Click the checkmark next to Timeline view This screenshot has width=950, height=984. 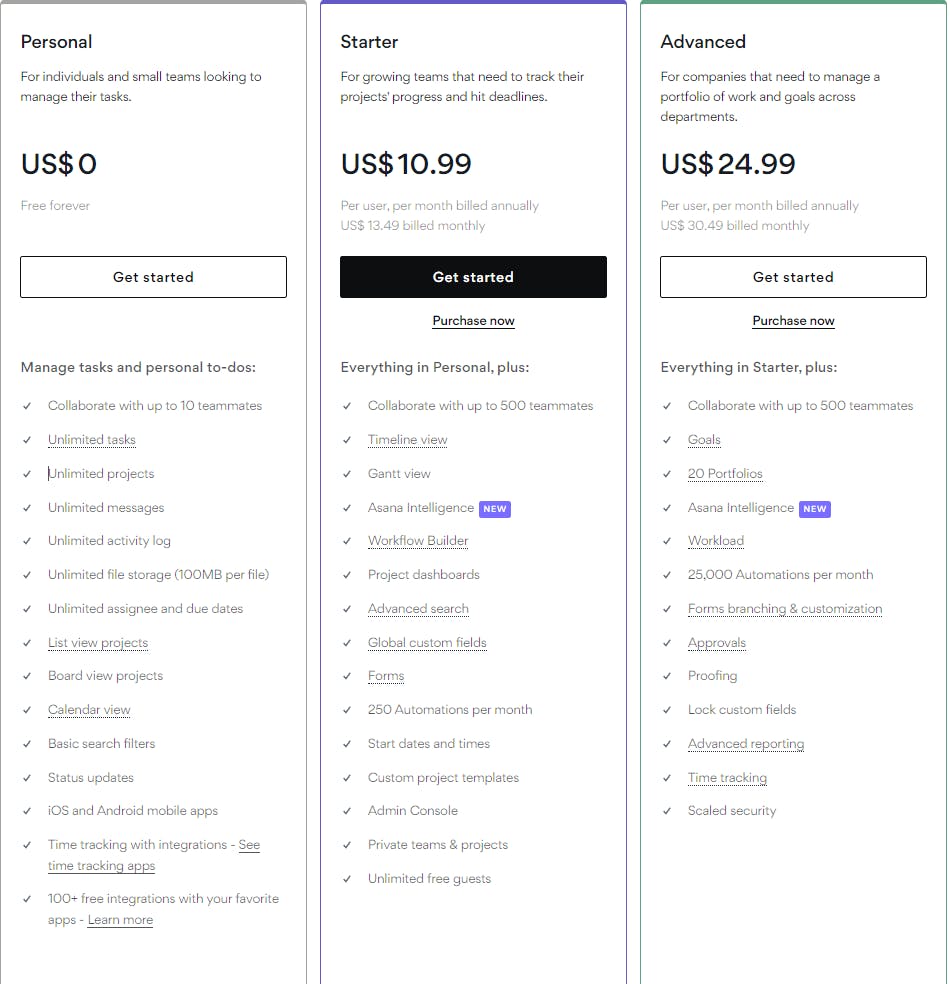[x=347, y=440]
